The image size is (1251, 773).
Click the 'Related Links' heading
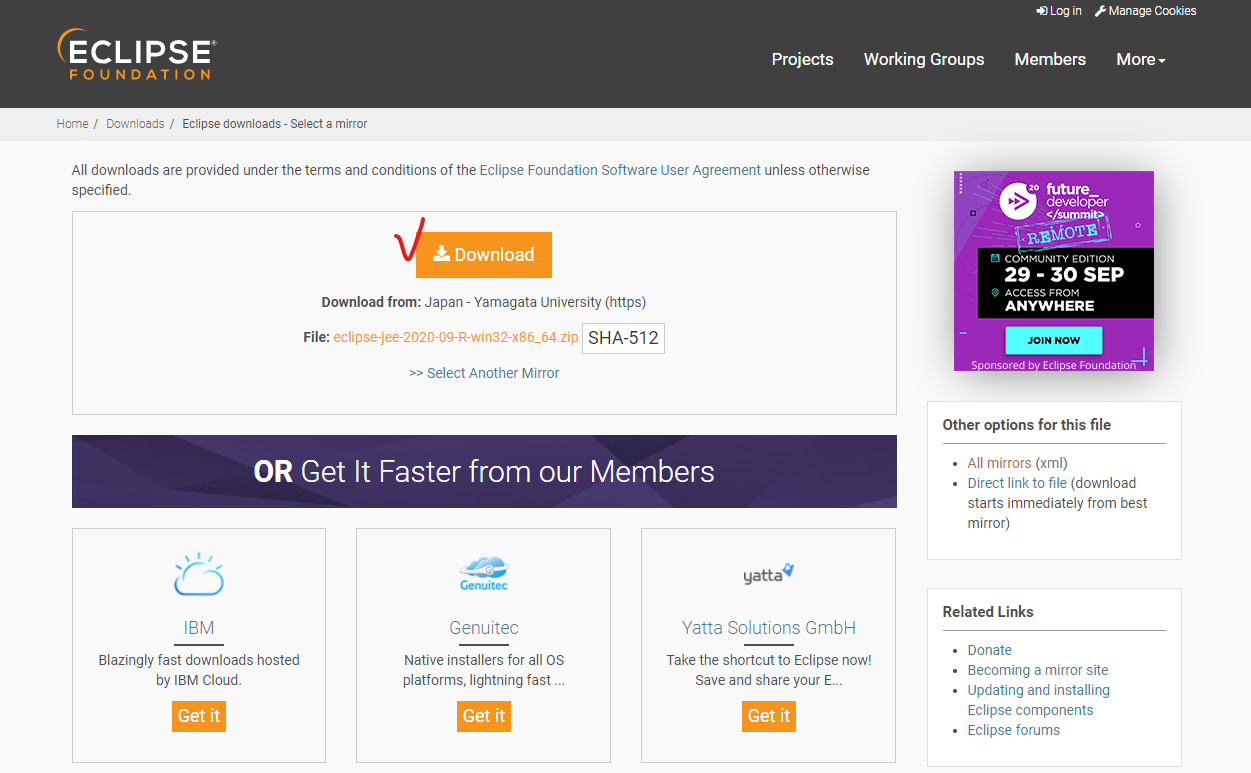pyautogui.click(x=988, y=612)
